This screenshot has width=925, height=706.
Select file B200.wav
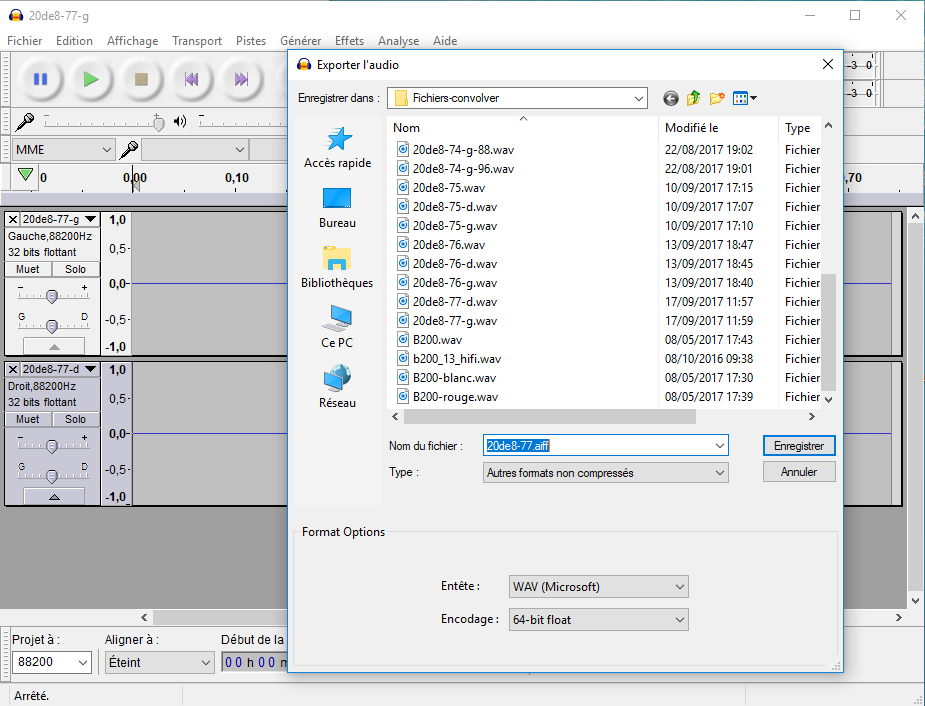coord(437,340)
